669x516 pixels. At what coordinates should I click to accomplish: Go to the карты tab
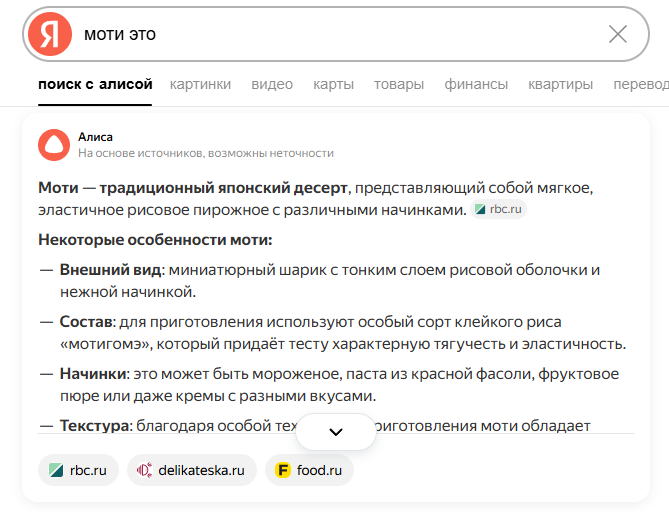point(333,84)
